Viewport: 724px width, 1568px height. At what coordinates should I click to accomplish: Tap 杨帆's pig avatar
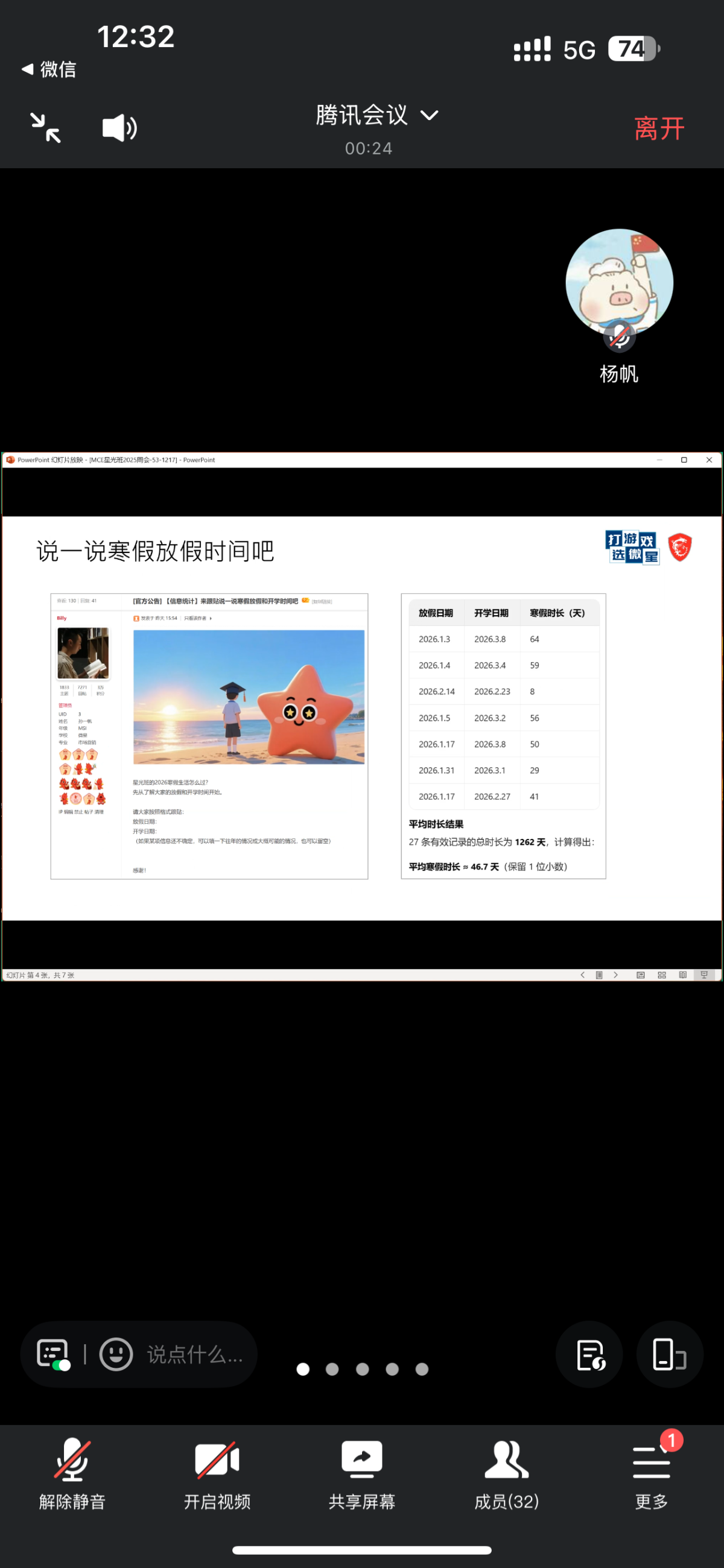pyautogui.click(x=618, y=281)
